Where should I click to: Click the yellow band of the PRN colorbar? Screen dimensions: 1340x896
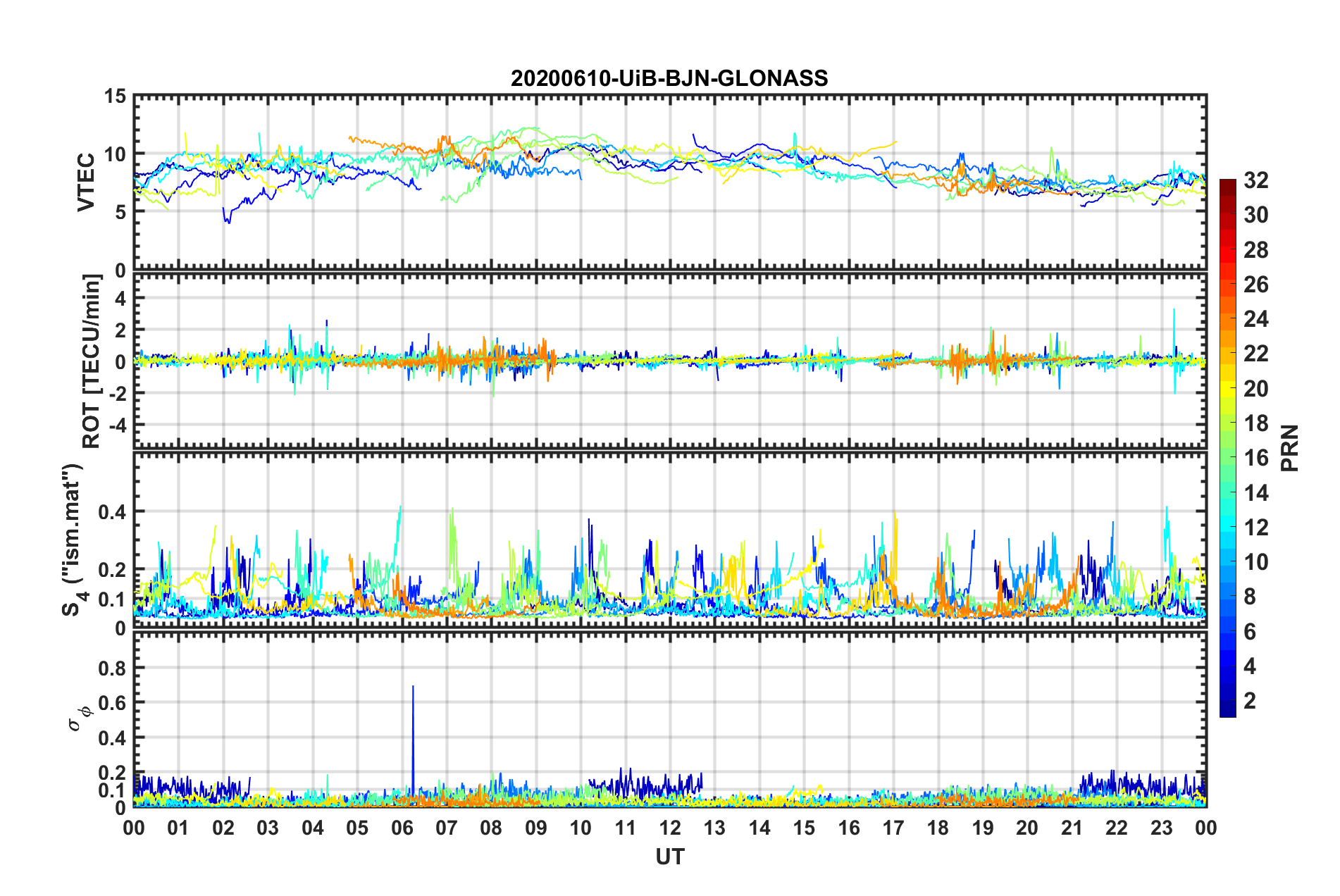[x=1227, y=389]
